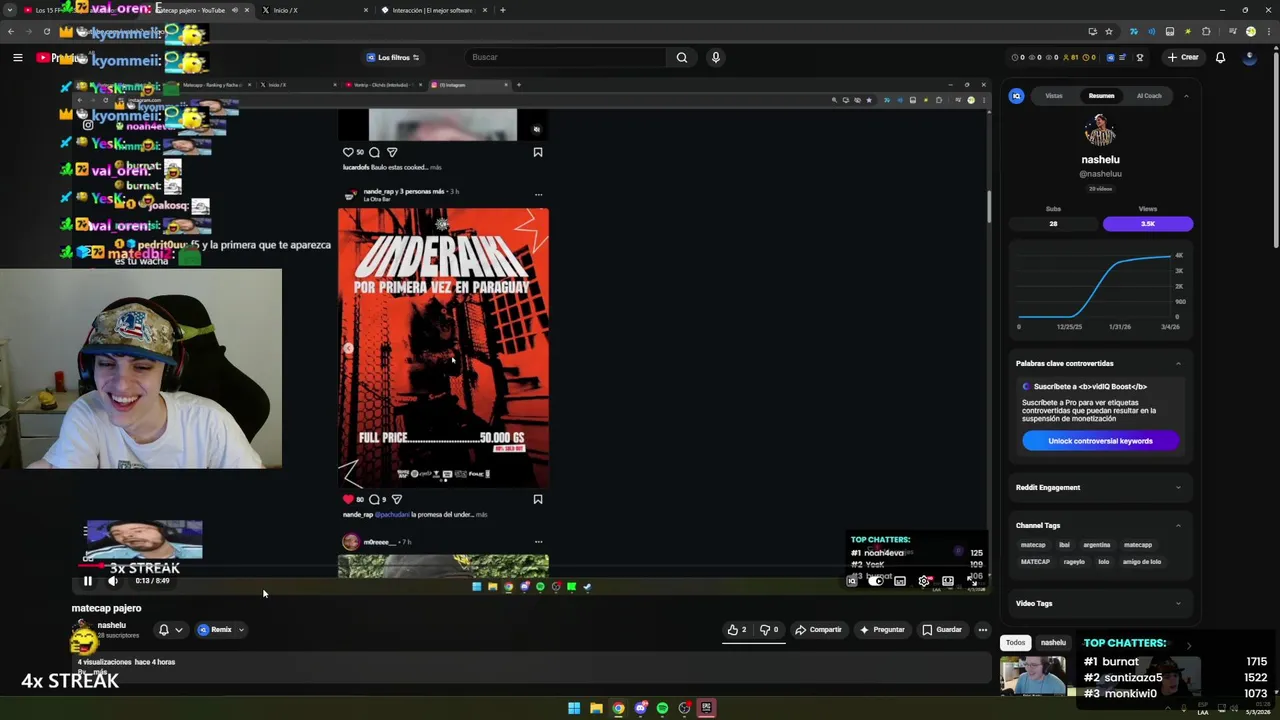Expand Video Tags section
1280x720 pixels.
pyautogui.click(x=1178, y=603)
